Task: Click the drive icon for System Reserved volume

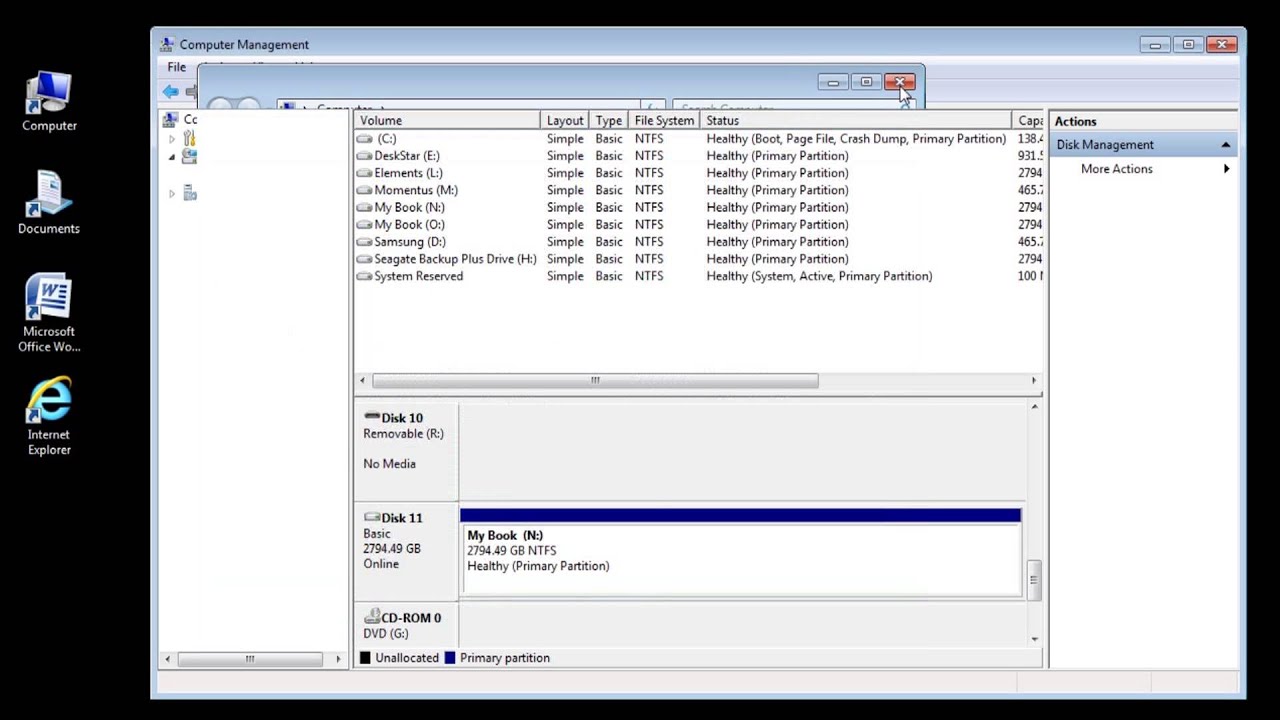Action: tap(364, 276)
